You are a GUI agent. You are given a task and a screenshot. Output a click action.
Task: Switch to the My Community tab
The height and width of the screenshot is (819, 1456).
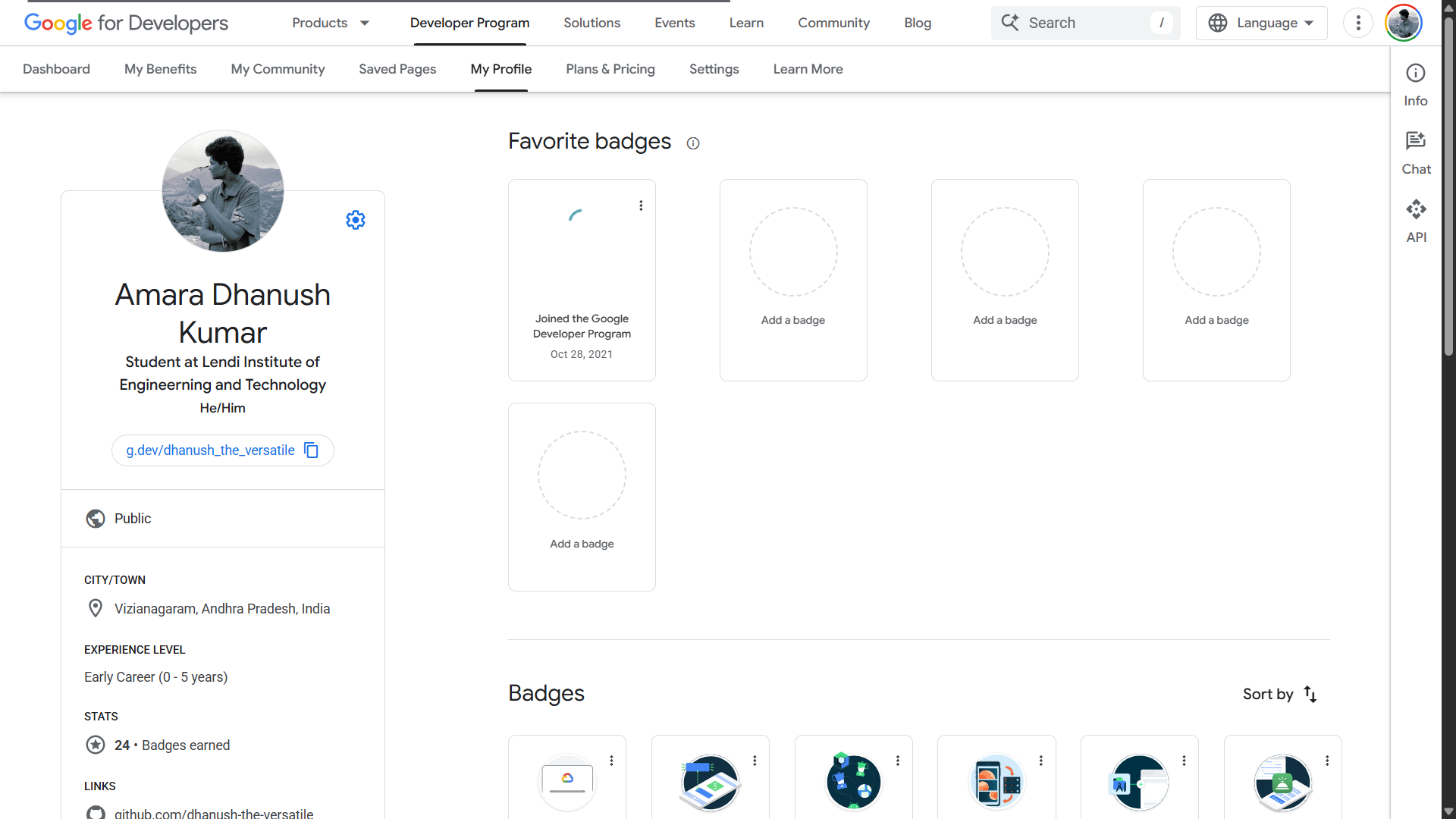coord(278,69)
